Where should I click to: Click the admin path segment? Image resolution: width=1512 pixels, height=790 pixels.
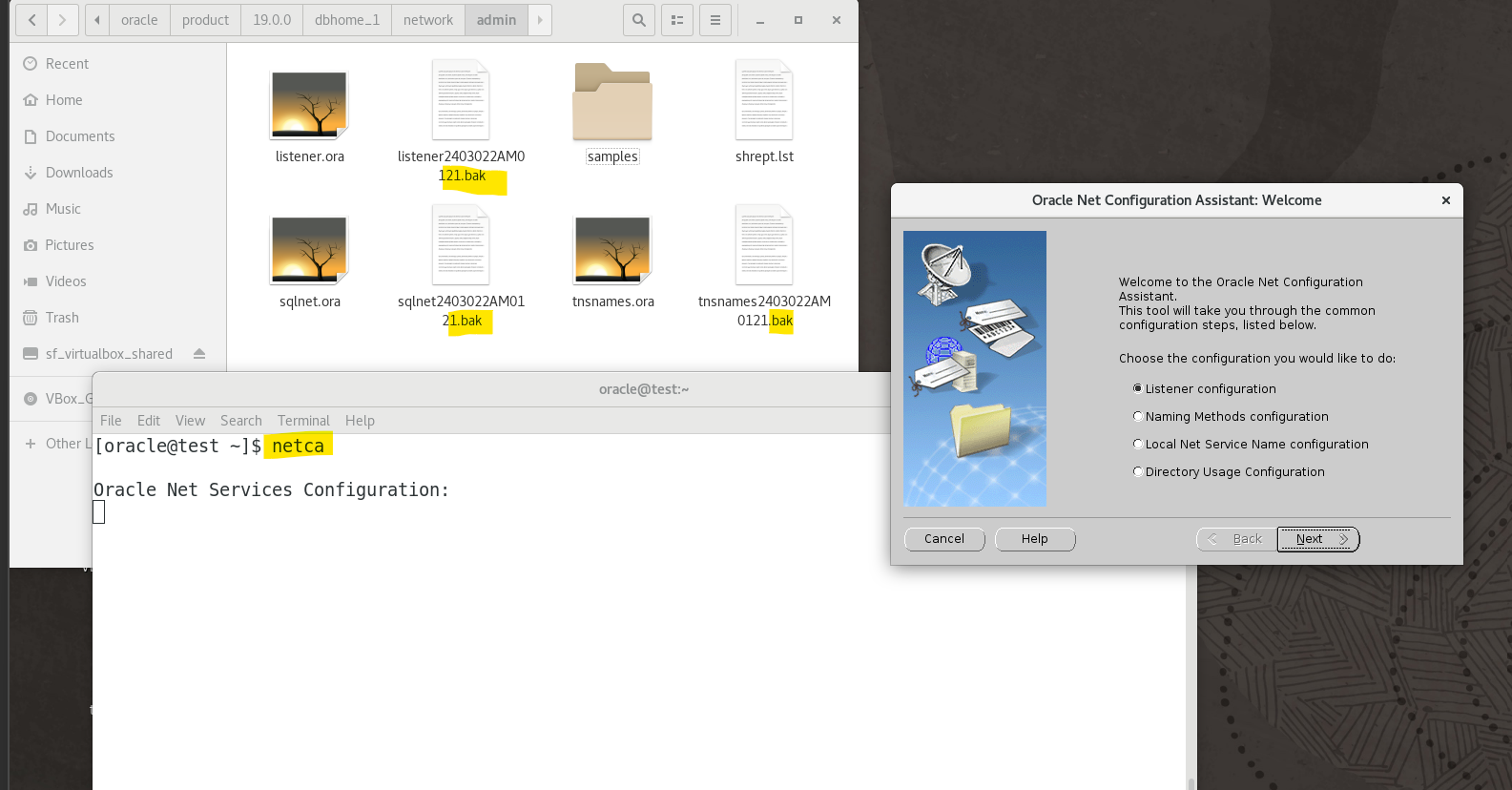(x=496, y=20)
